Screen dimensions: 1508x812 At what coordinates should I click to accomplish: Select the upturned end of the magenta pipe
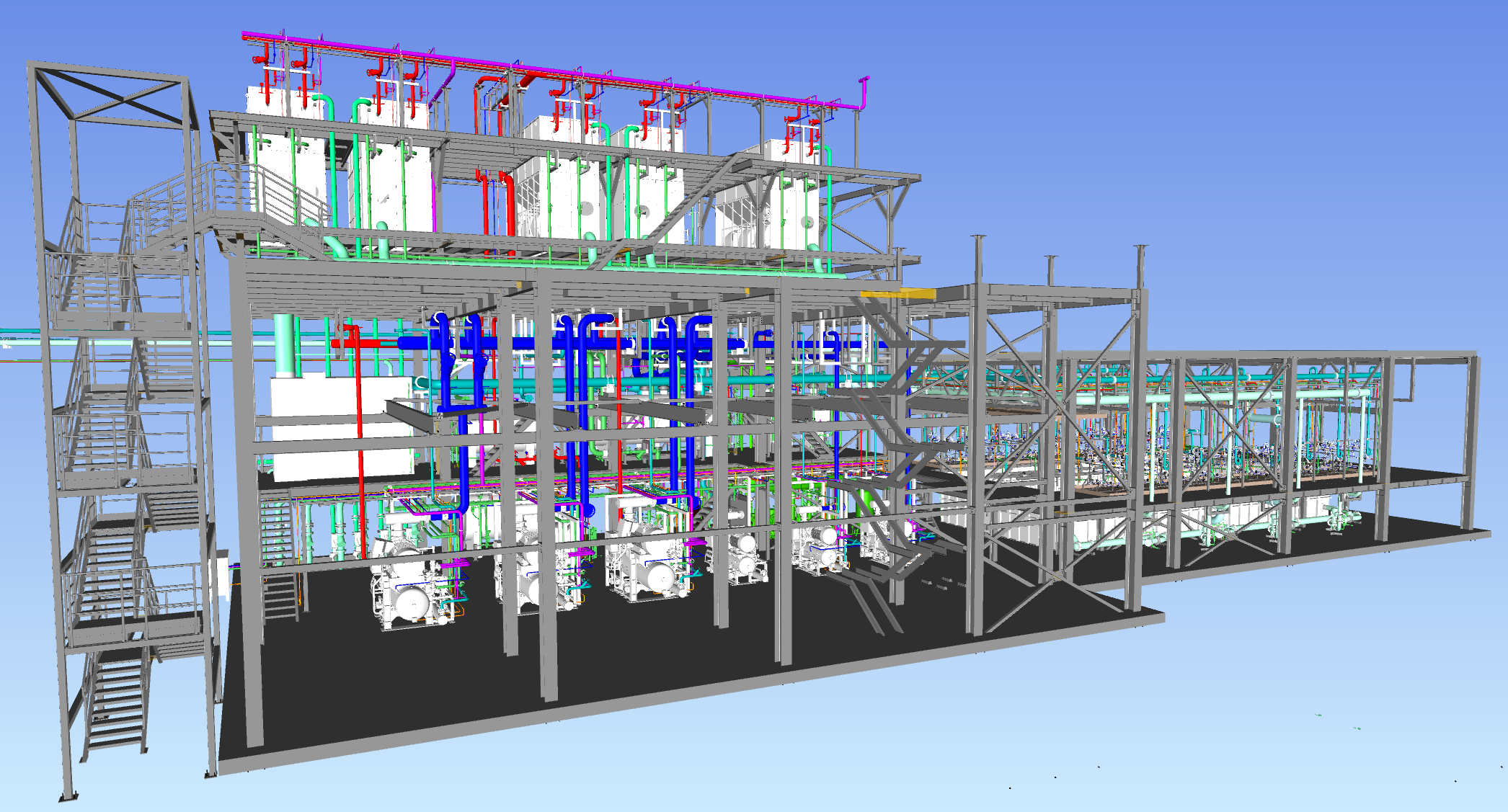coord(864,90)
